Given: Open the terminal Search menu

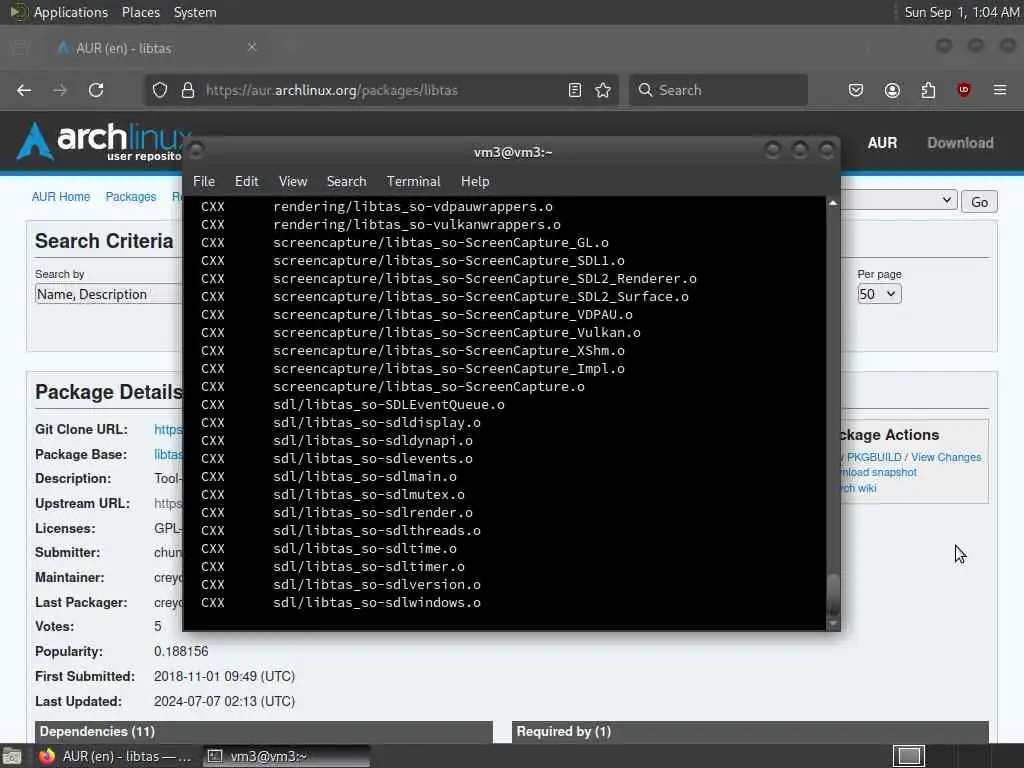Looking at the screenshot, I should [346, 182].
